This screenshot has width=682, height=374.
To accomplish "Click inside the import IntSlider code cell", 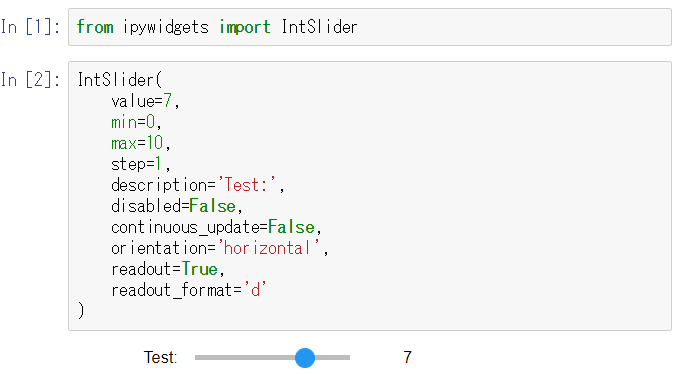I will 370,27.
